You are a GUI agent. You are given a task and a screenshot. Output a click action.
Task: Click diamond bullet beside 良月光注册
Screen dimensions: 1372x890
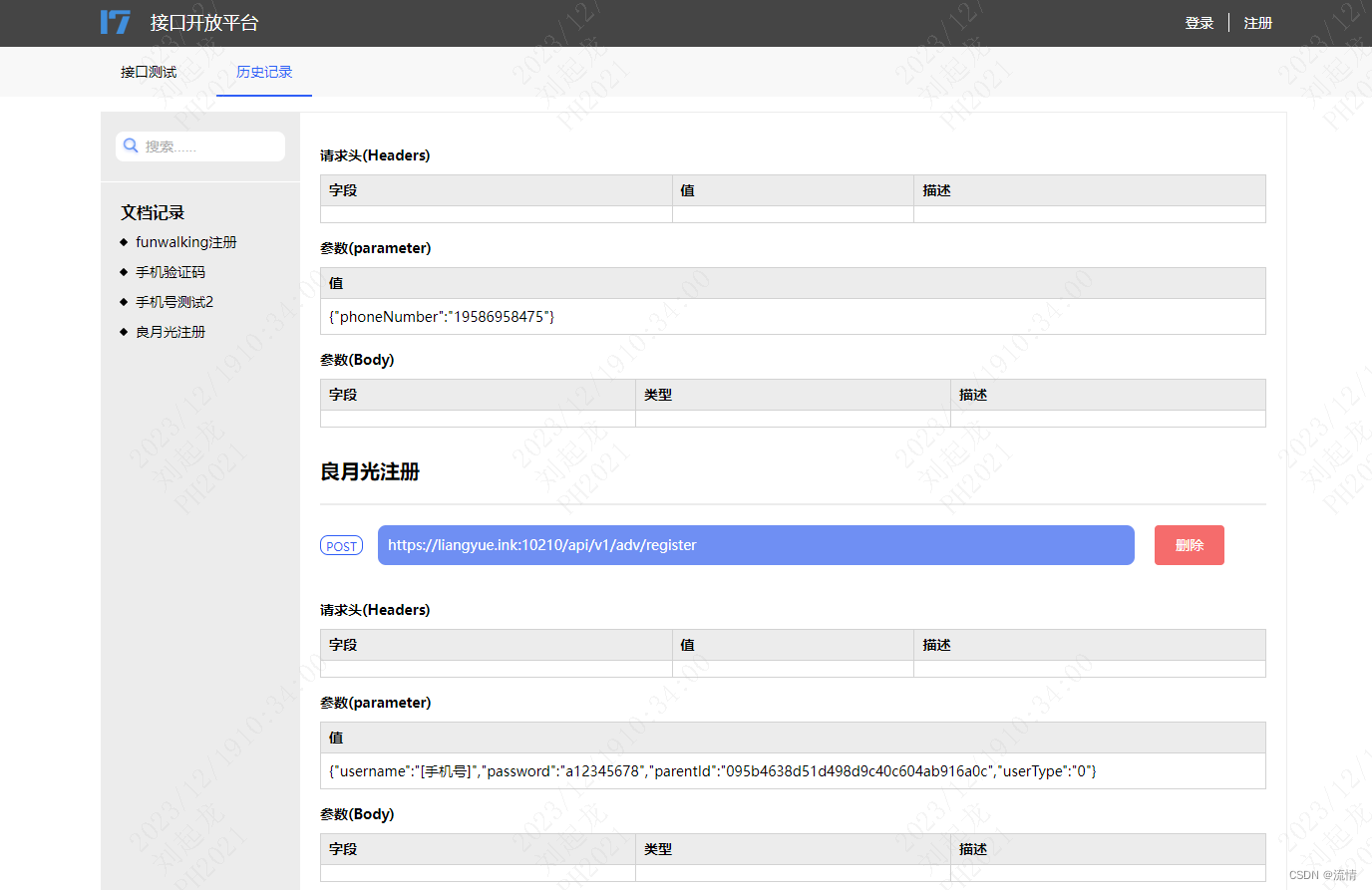tap(123, 331)
